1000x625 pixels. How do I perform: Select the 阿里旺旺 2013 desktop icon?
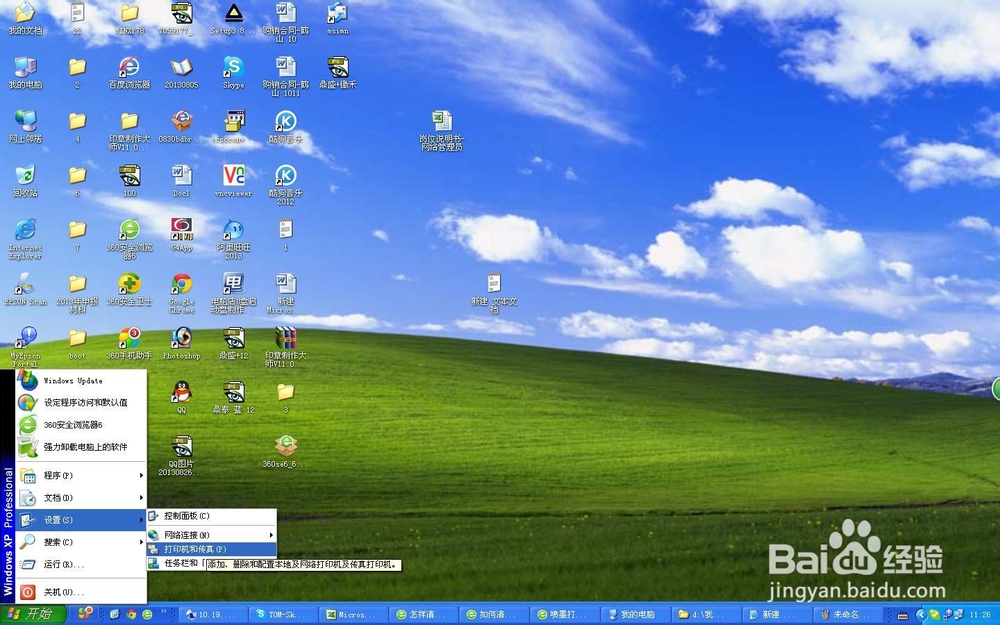(x=233, y=239)
